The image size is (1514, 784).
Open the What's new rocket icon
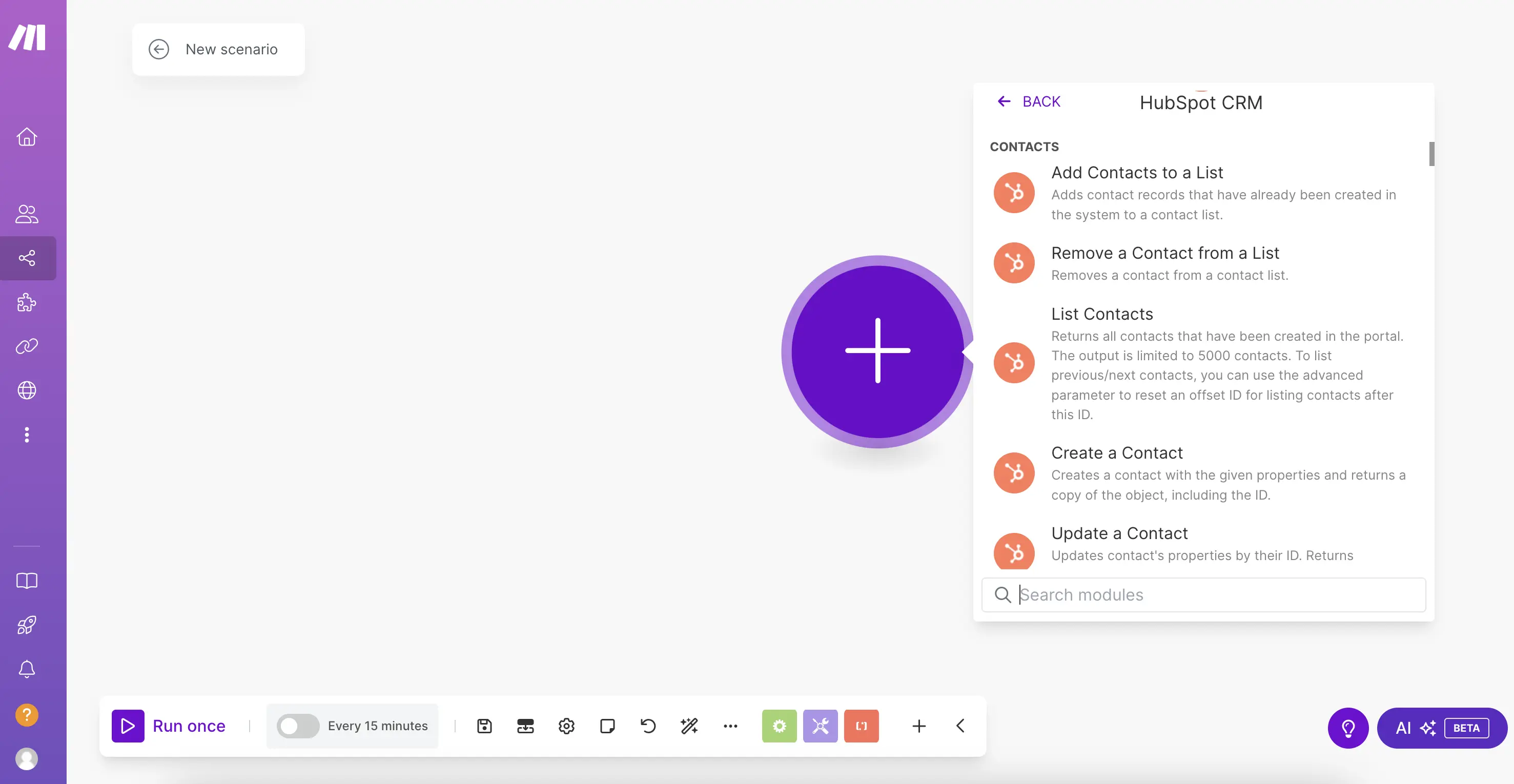27,625
